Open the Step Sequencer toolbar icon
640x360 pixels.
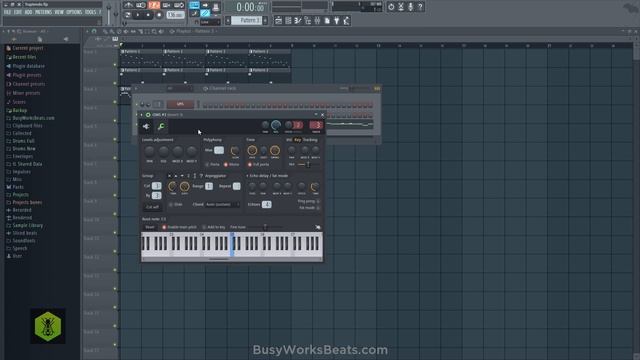click(288, 20)
